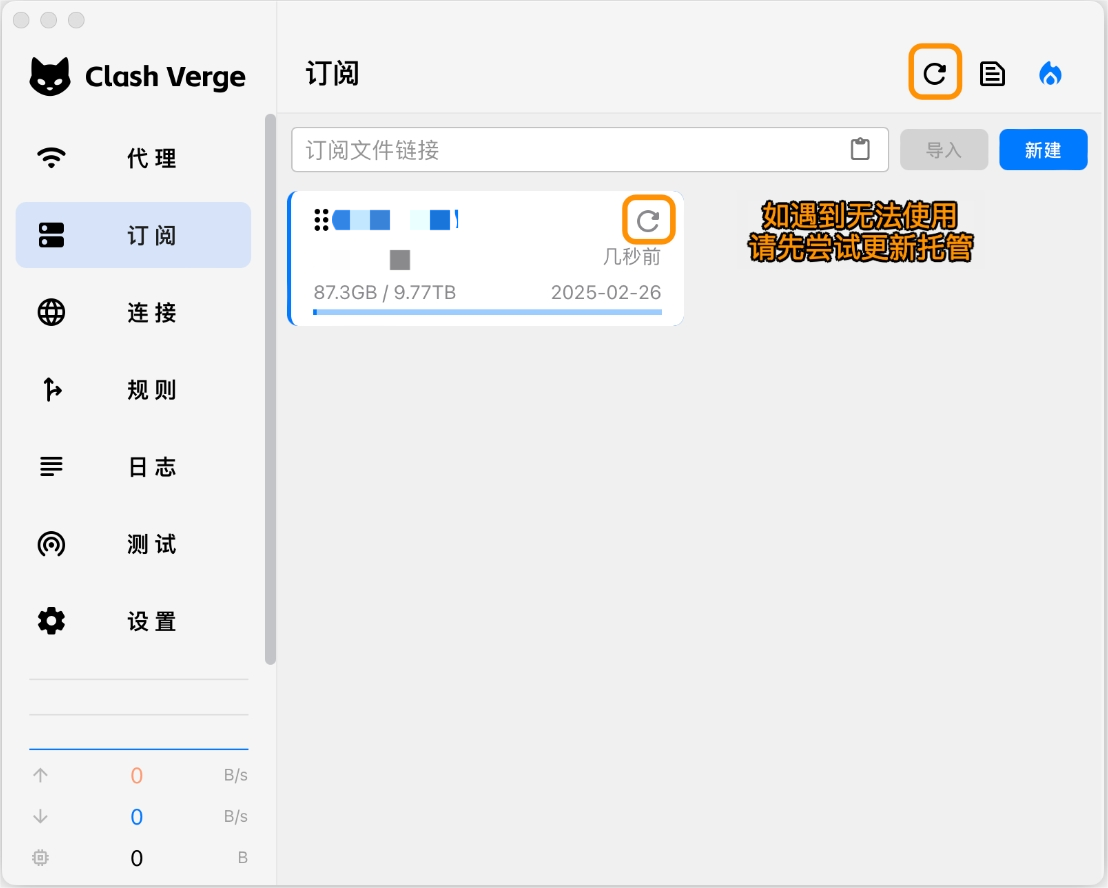Select the 规则 rules arrow icon
Image resolution: width=1108 pixels, height=888 pixels.
(x=51, y=389)
